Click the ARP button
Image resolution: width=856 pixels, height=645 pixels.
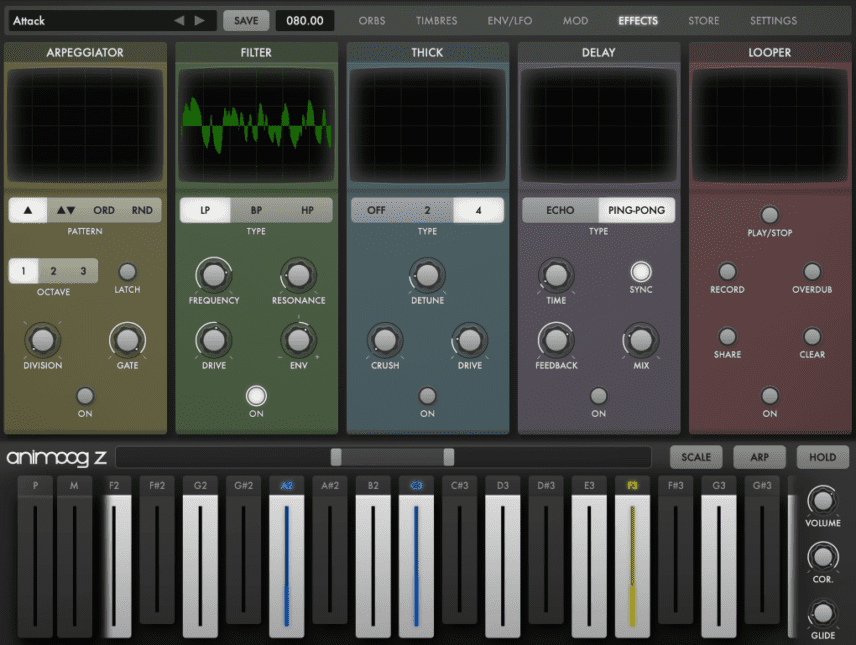pos(759,457)
